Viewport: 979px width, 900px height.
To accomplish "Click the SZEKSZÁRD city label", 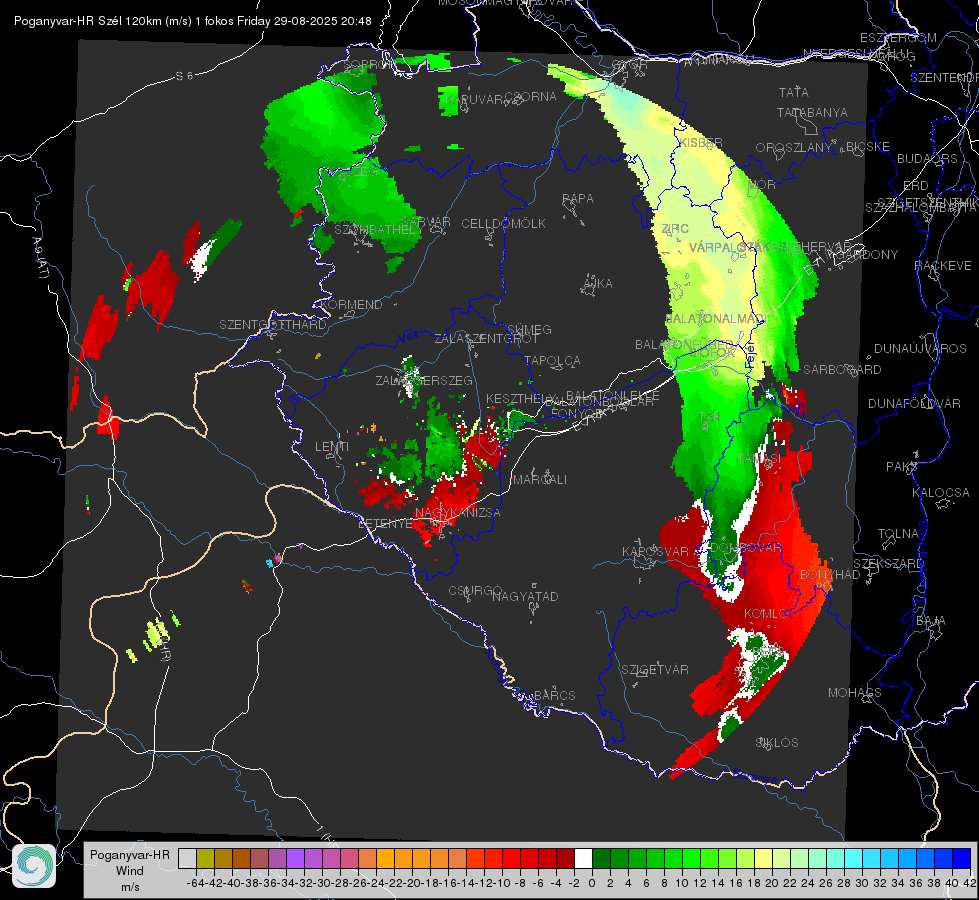I will click(888, 563).
